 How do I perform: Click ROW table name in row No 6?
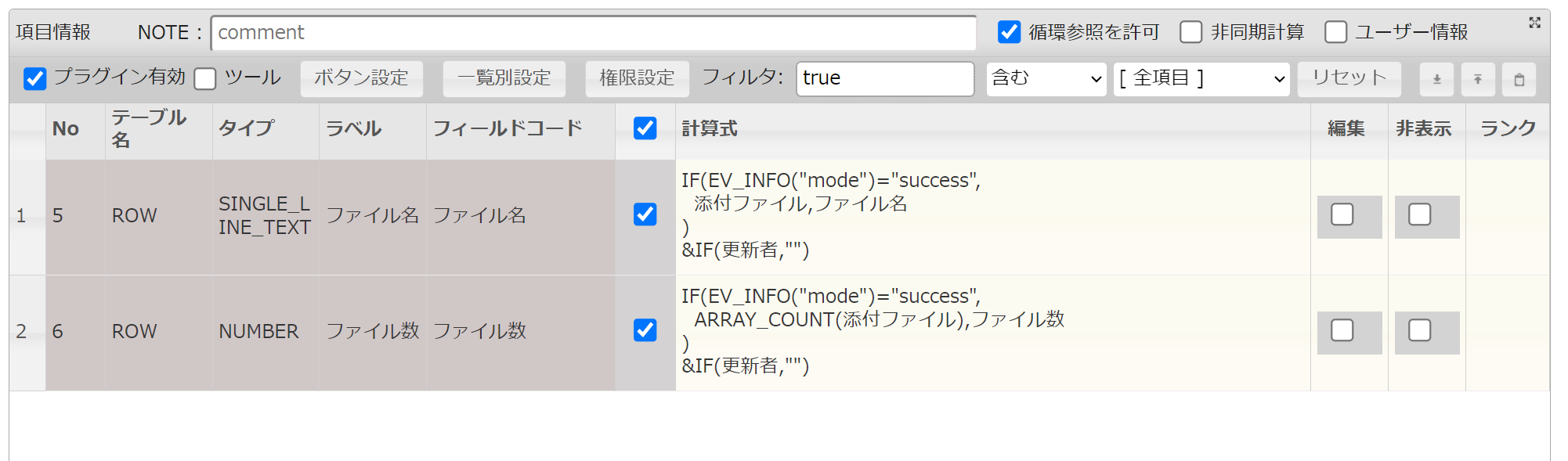coord(159,333)
